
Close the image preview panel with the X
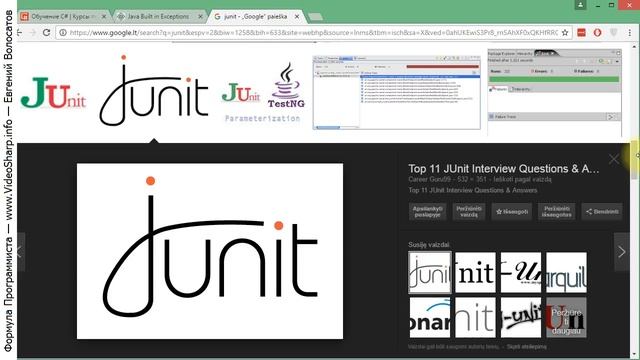(613, 159)
